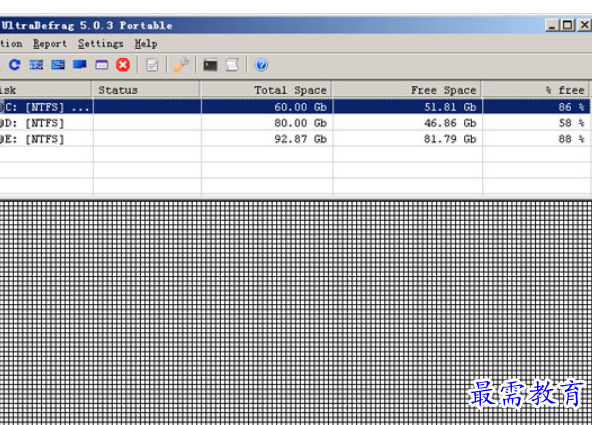
Task: Sort by the Status column header
Action: (146, 90)
